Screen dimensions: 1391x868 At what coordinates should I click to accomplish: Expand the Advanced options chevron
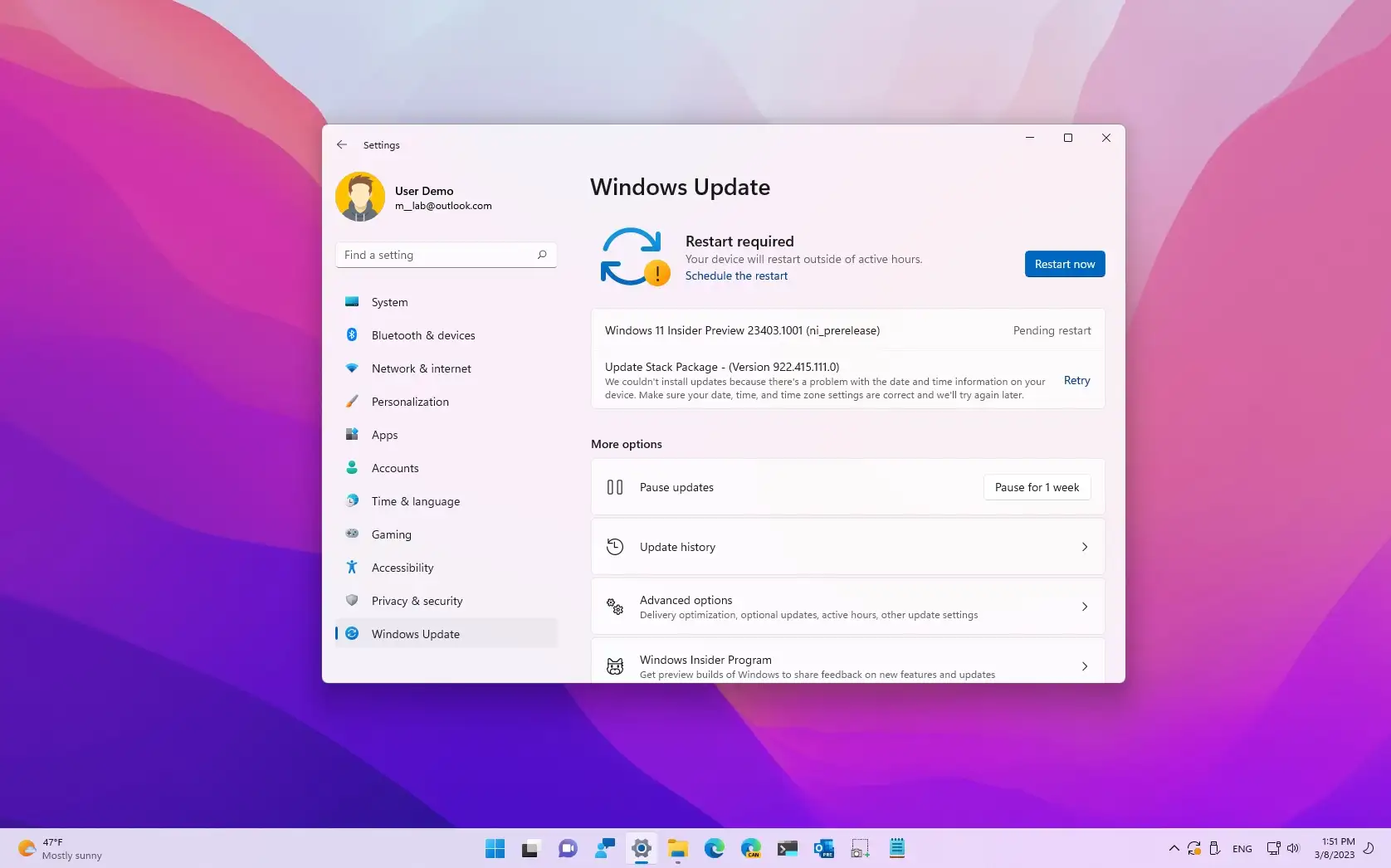point(1085,607)
